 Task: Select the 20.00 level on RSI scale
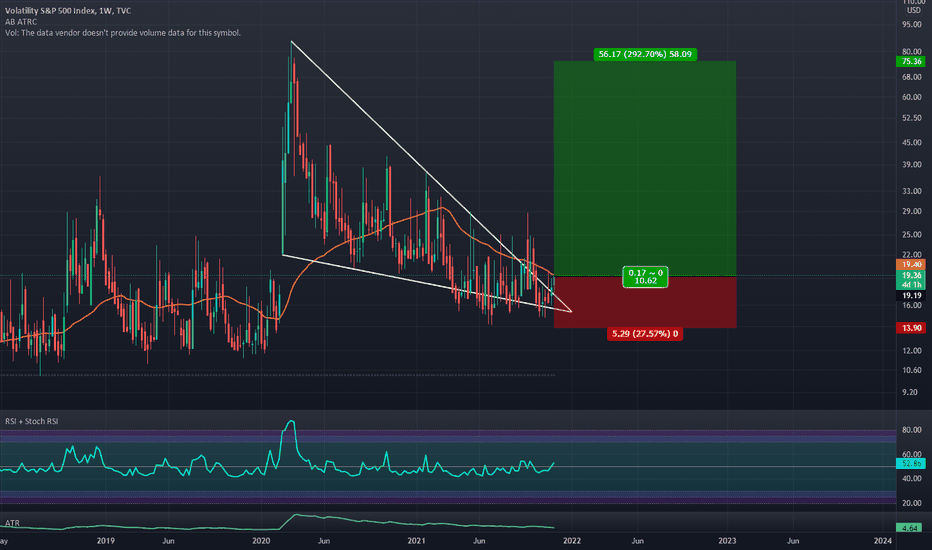912,503
